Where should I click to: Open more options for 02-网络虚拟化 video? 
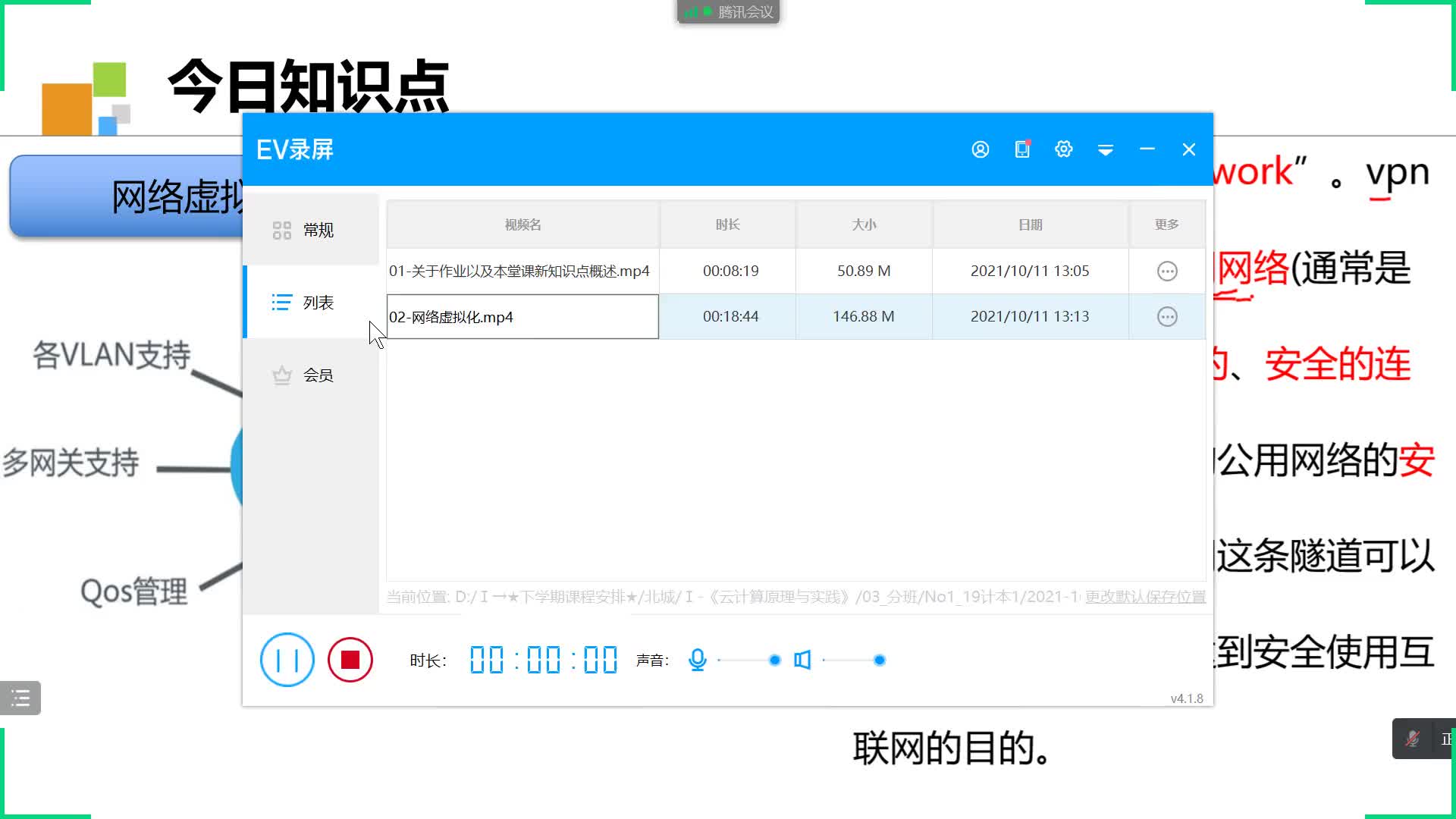pos(1167,316)
